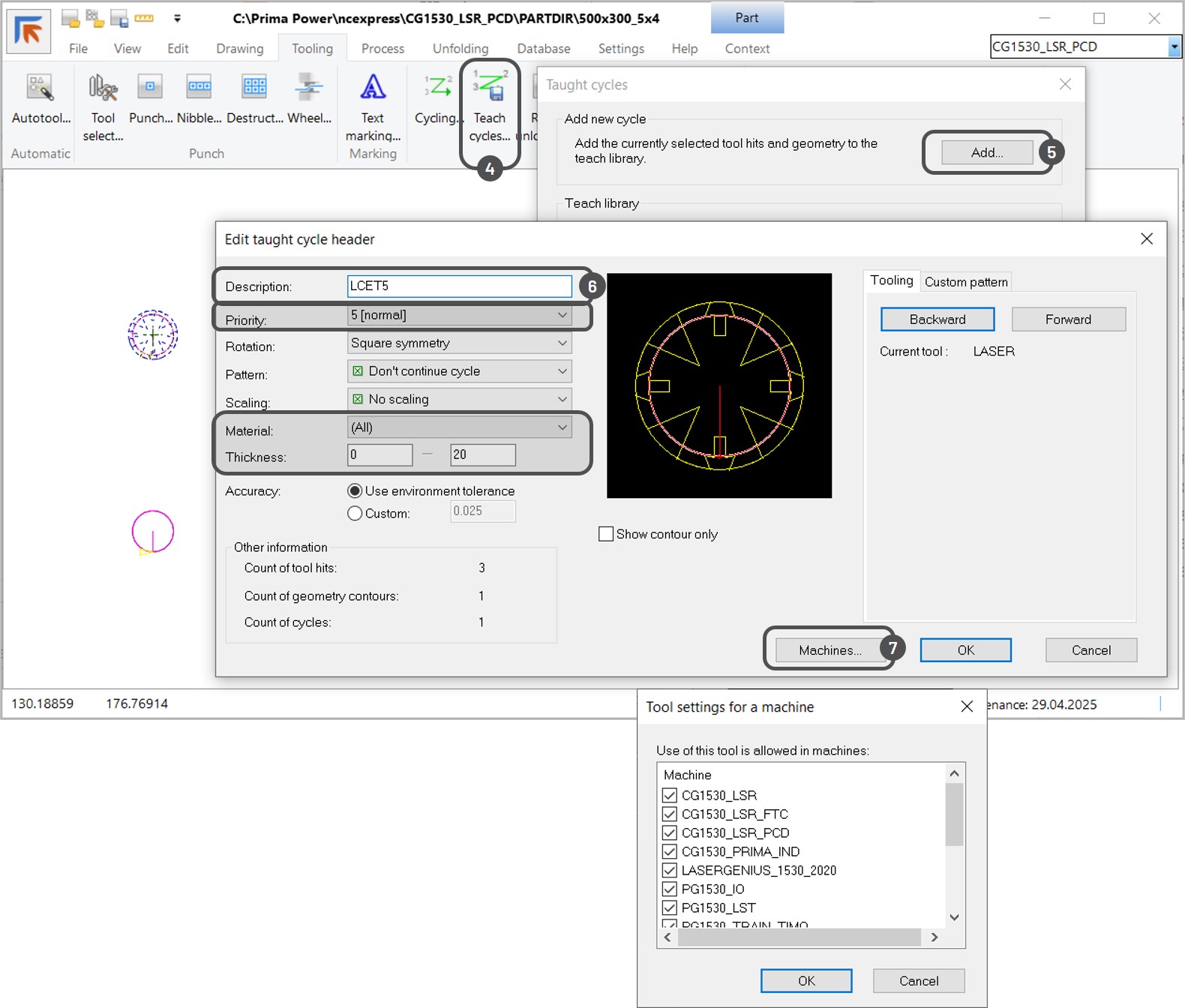Expand the Material dropdown
This screenshot has height=1008, width=1185.
[459, 427]
